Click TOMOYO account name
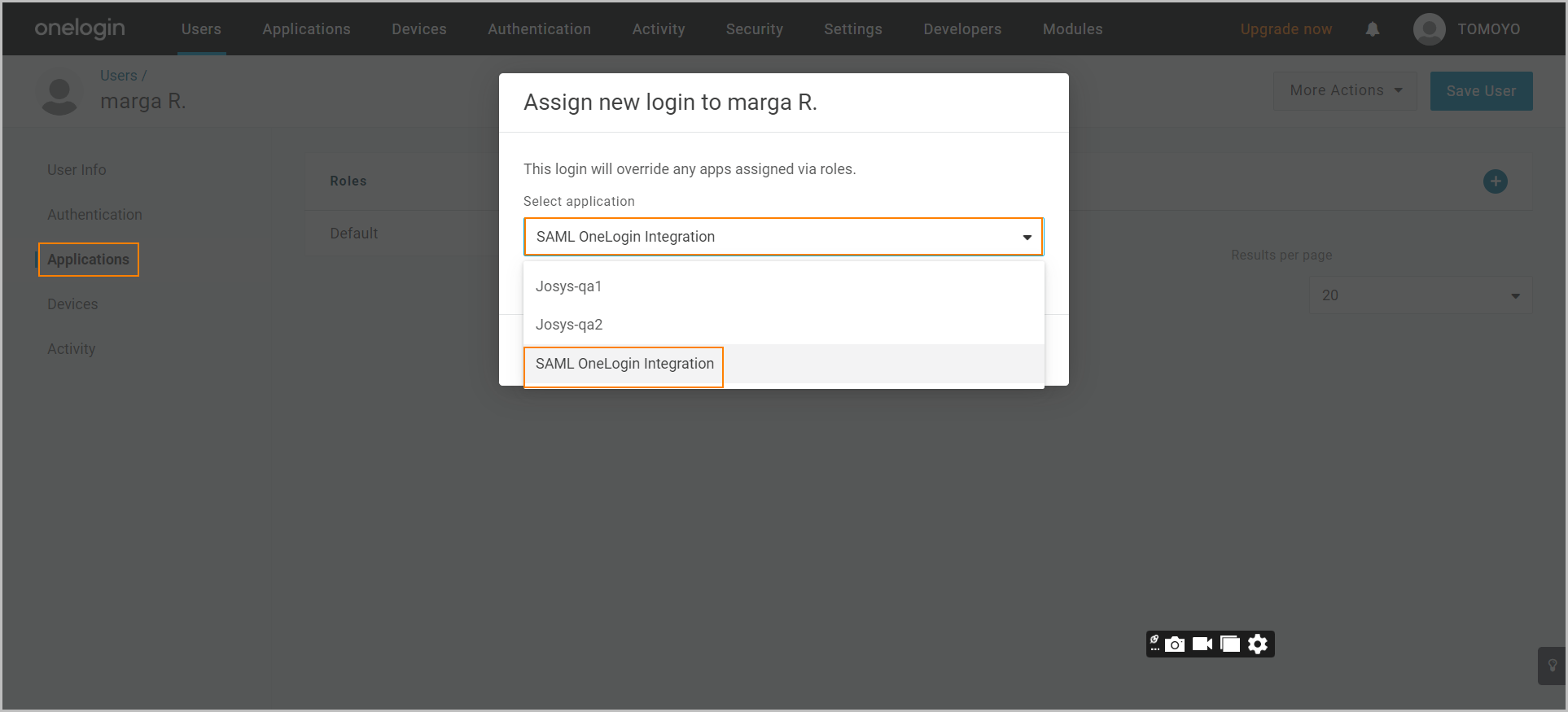This screenshot has height=712, width=1568. click(x=1488, y=29)
